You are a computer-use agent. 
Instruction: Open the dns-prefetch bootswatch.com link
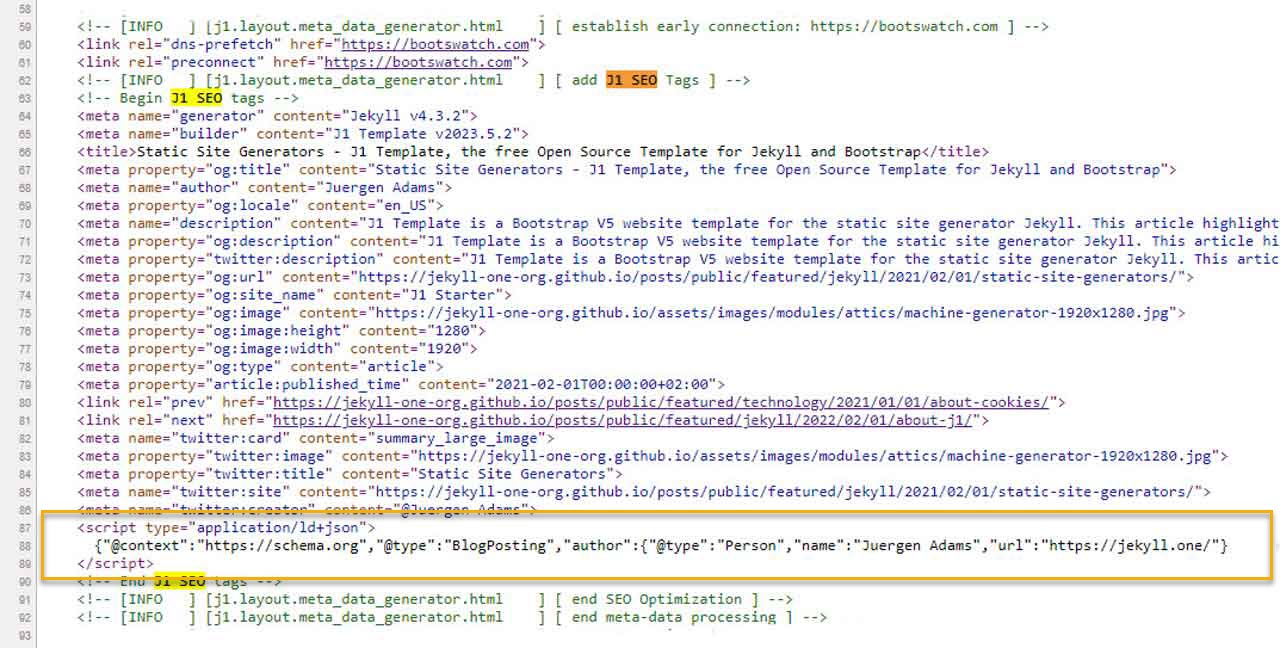[x=435, y=44]
